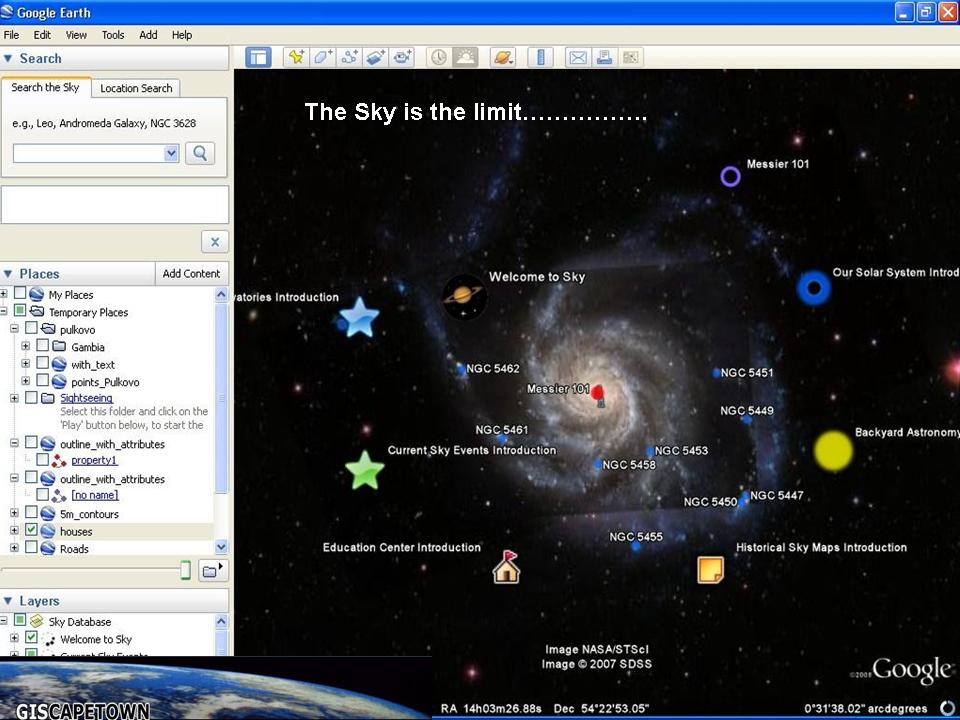Click the green star Current Sky Events placemark

[364, 470]
